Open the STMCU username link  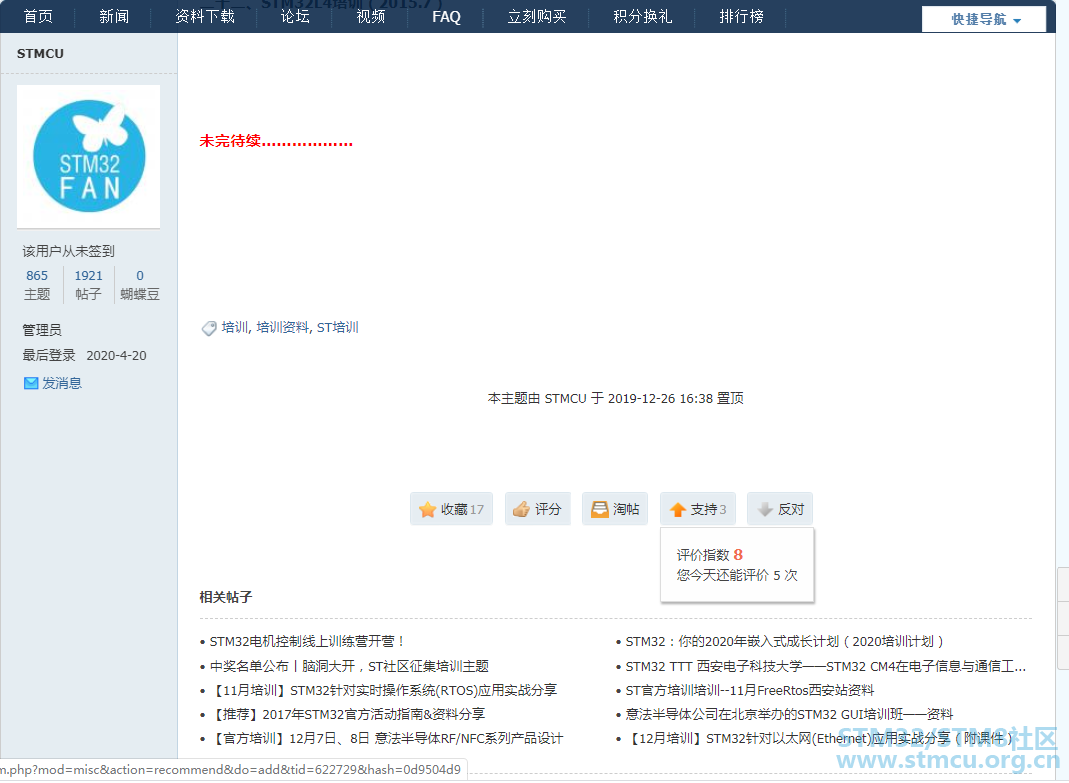(40, 53)
